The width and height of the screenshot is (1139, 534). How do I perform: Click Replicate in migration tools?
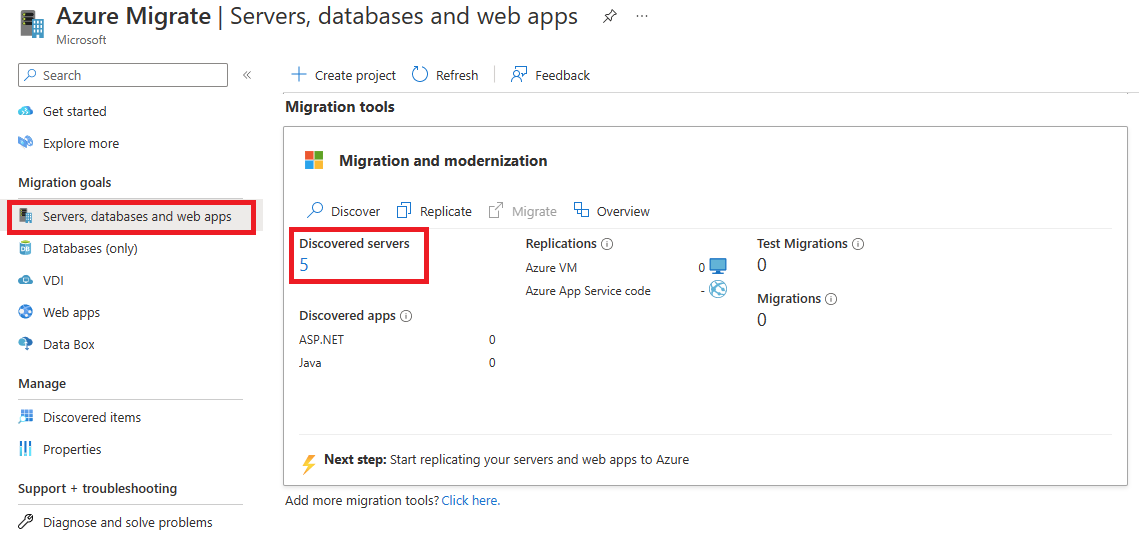[x=434, y=211]
